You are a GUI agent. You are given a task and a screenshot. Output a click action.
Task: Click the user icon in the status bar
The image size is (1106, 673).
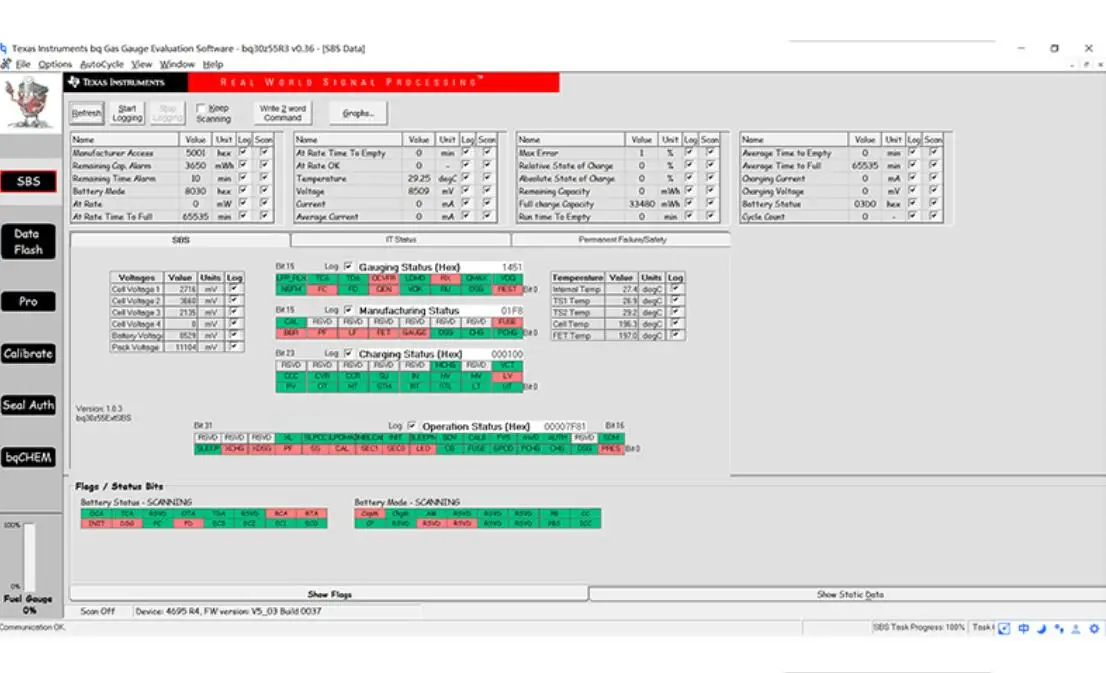pyautogui.click(x=1074, y=628)
